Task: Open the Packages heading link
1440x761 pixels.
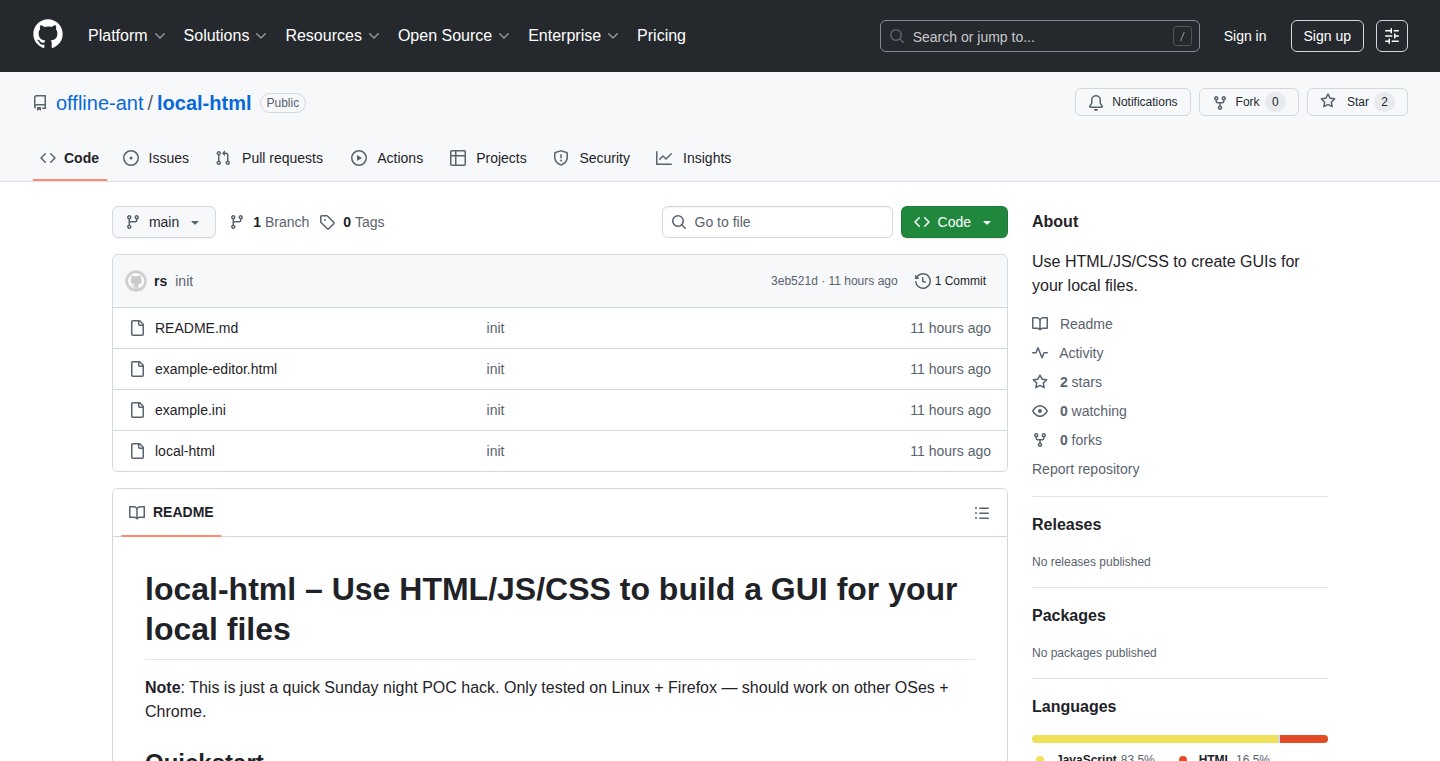Action: (1069, 616)
